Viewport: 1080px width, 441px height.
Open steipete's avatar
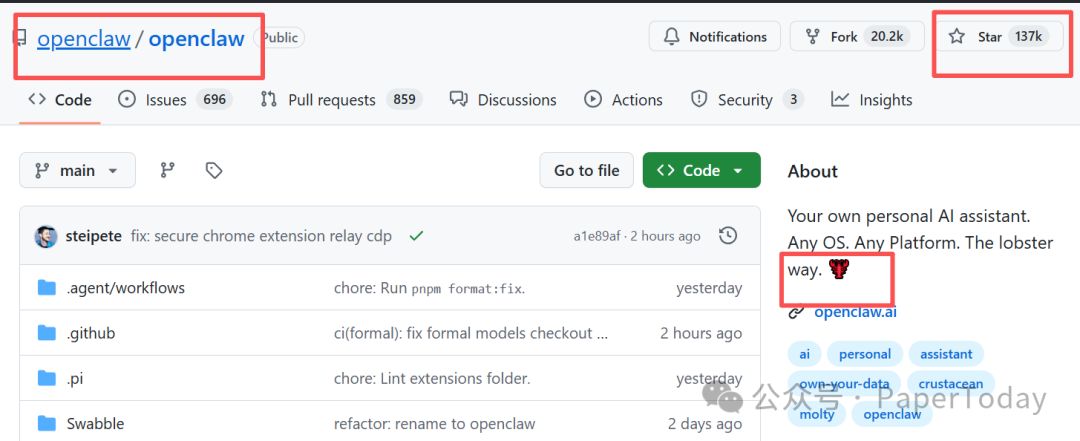pos(45,236)
